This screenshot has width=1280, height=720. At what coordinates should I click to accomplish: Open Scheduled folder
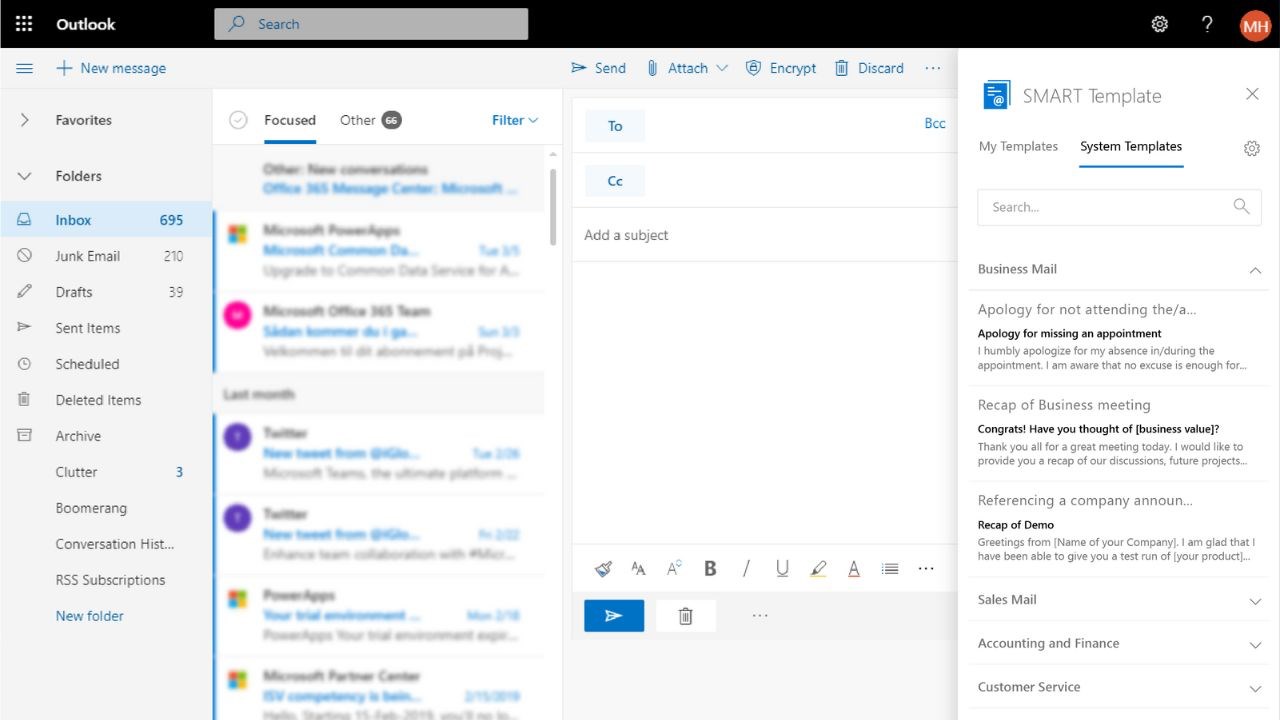point(106,364)
